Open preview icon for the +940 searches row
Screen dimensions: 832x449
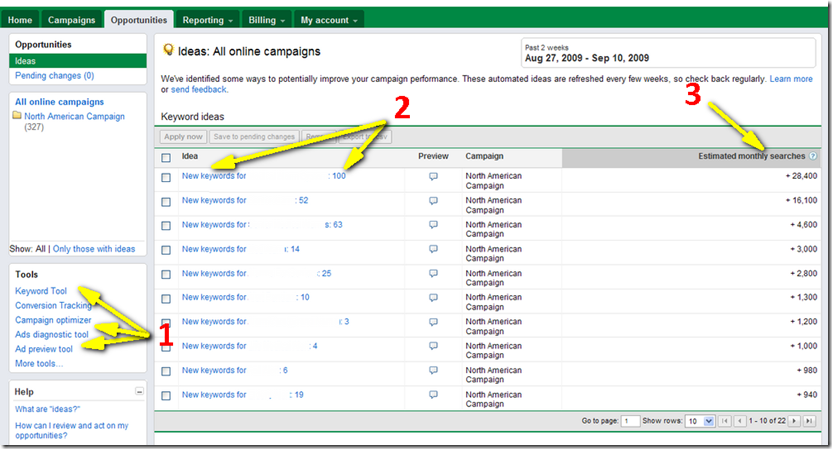(x=434, y=395)
